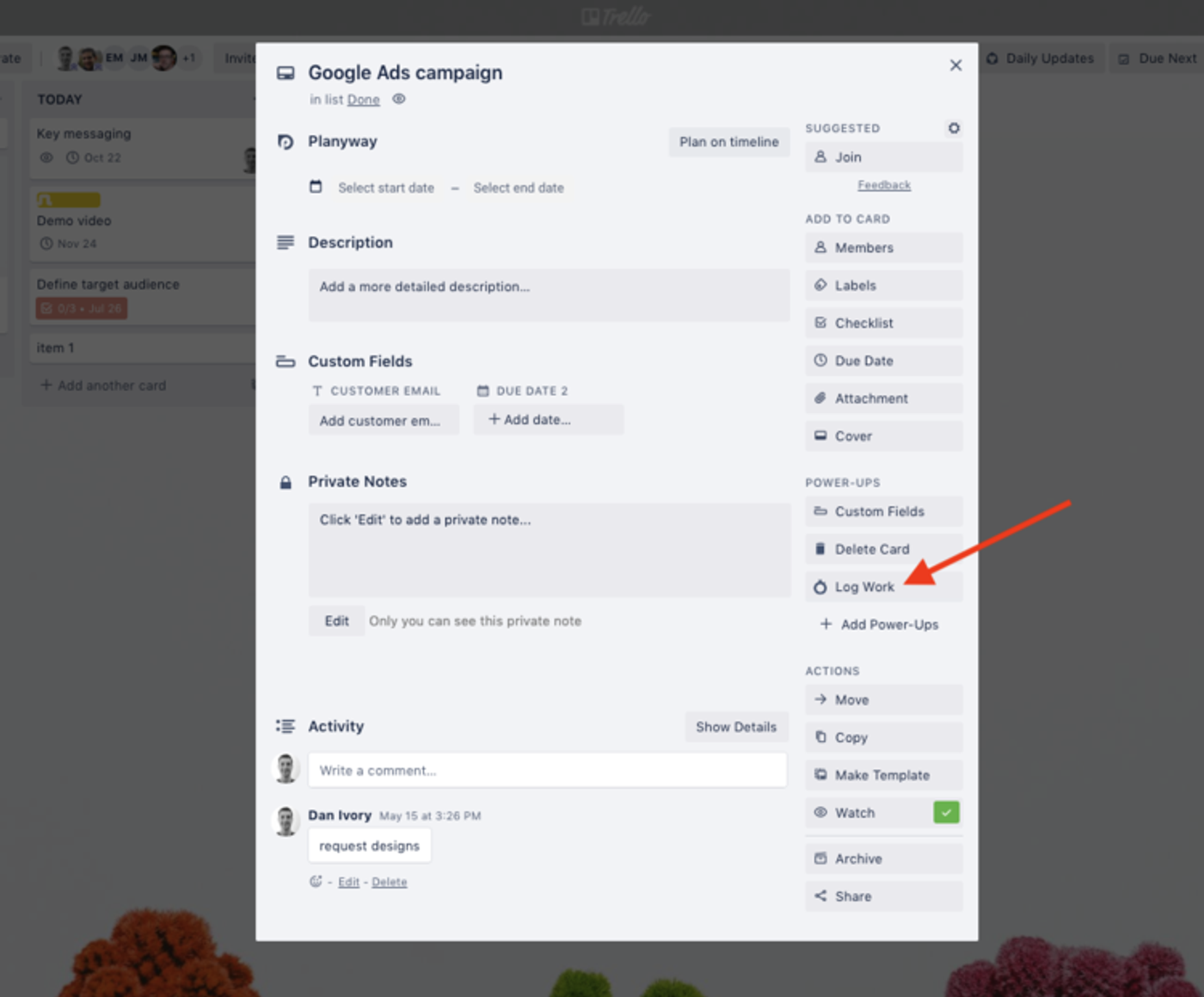The image size is (1204, 997).
Task: Click Dan Ivory's name in activity
Action: click(340, 815)
